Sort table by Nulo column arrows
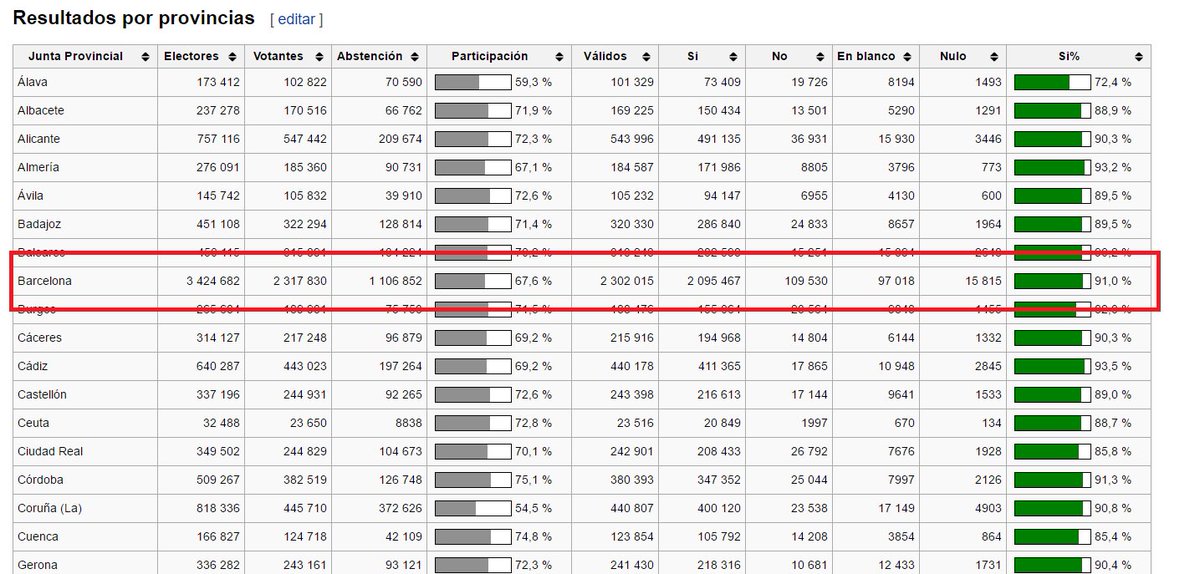The image size is (1200, 574). pyautogui.click(x=993, y=57)
